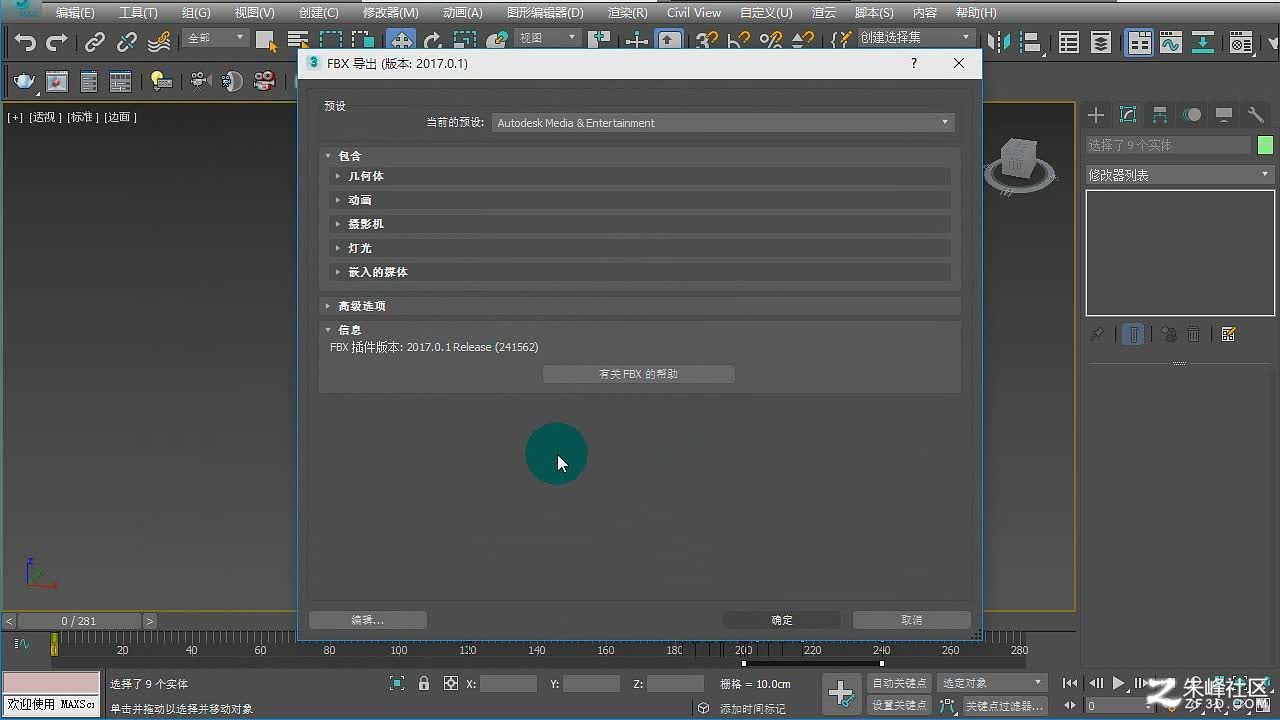Select the Unlink selection tool
1280x720 pixels.
(127, 42)
